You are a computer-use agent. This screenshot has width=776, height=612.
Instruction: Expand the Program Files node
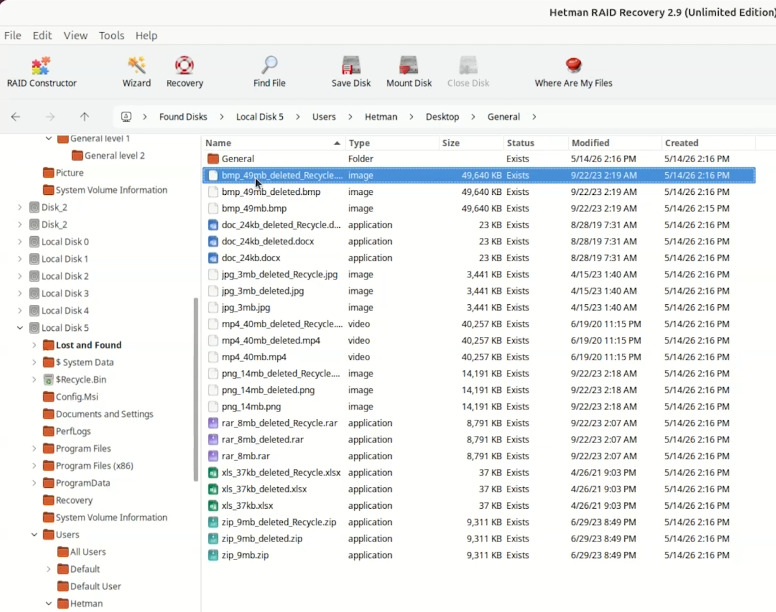(x=34, y=448)
